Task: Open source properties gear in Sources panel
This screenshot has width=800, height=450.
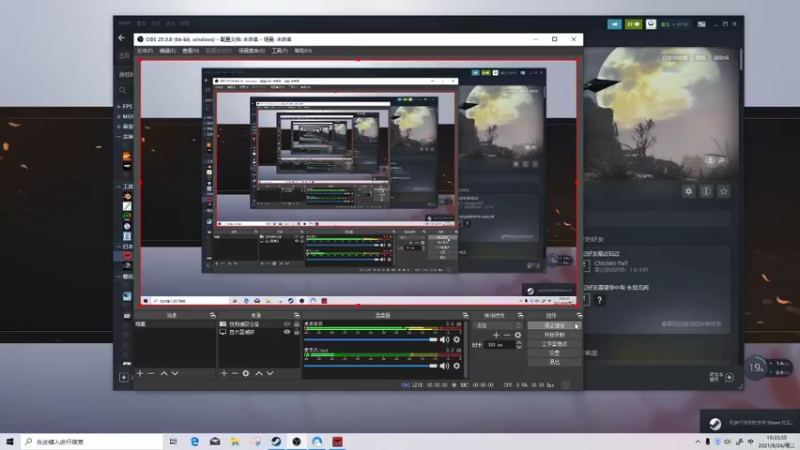Action: pos(246,373)
